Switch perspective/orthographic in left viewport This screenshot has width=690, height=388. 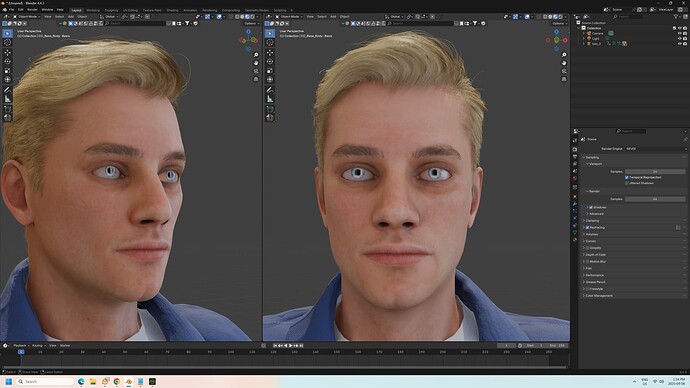(256, 79)
